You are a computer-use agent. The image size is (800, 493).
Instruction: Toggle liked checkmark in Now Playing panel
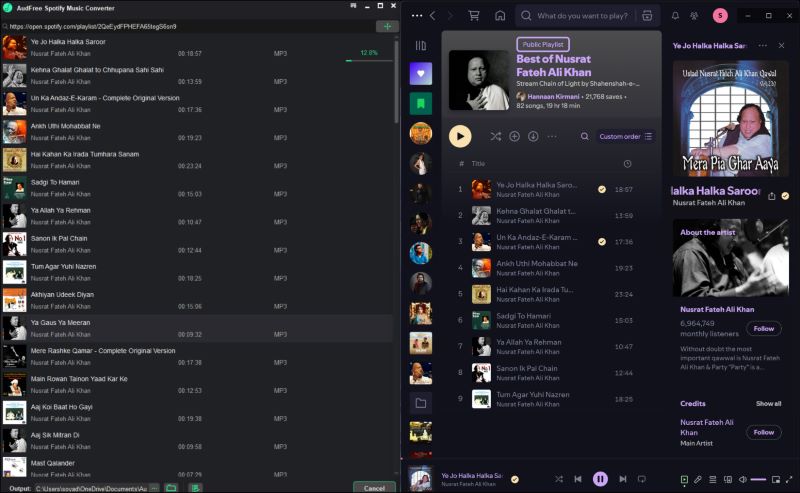pyautogui.click(x=785, y=196)
